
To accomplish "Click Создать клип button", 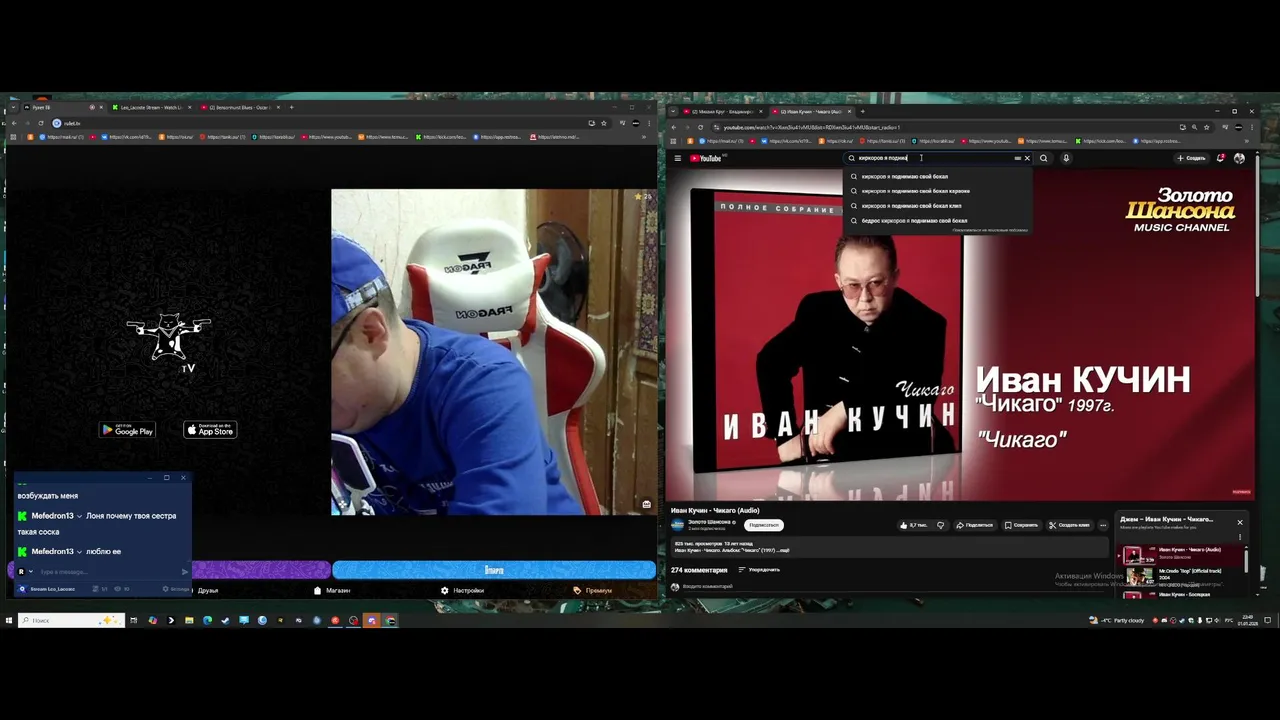I will (x=1069, y=525).
